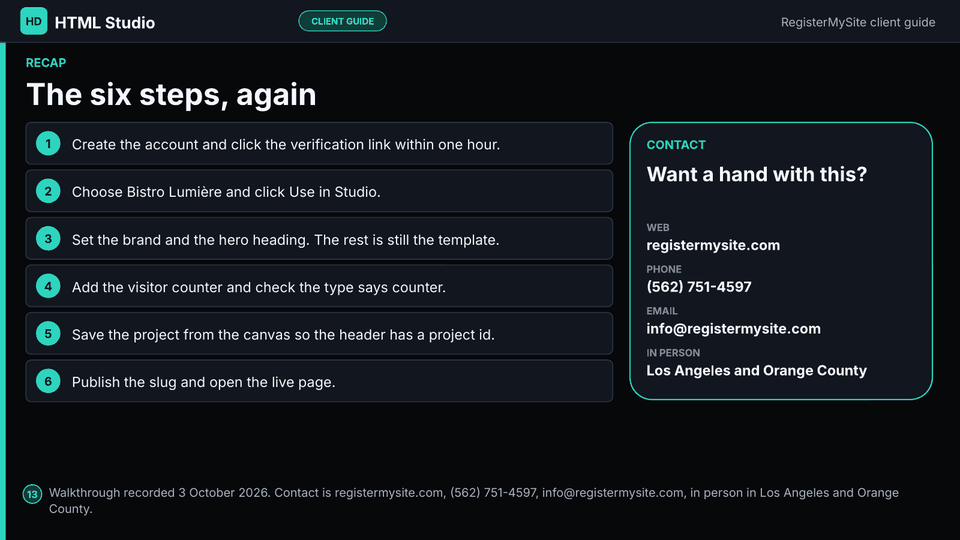Image resolution: width=960 pixels, height=540 pixels.
Task: Click the step 6 number circle
Action: coord(48,381)
